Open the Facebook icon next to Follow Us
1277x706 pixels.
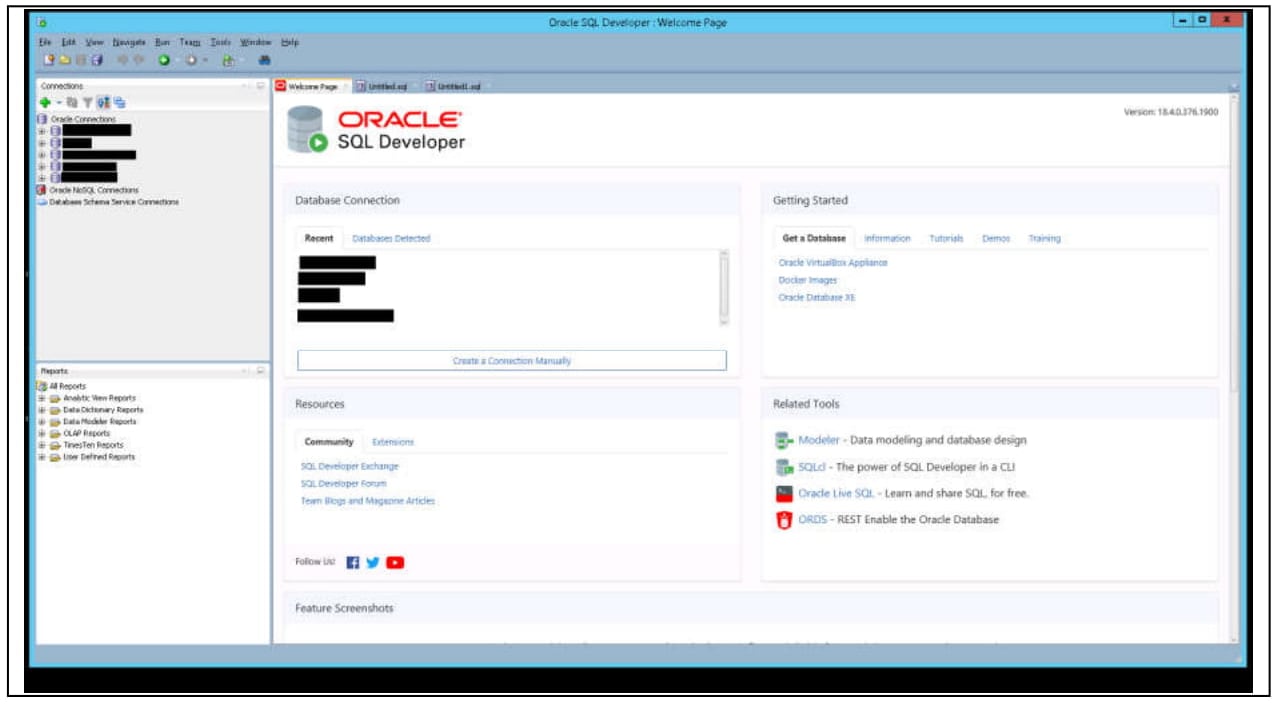tap(353, 562)
